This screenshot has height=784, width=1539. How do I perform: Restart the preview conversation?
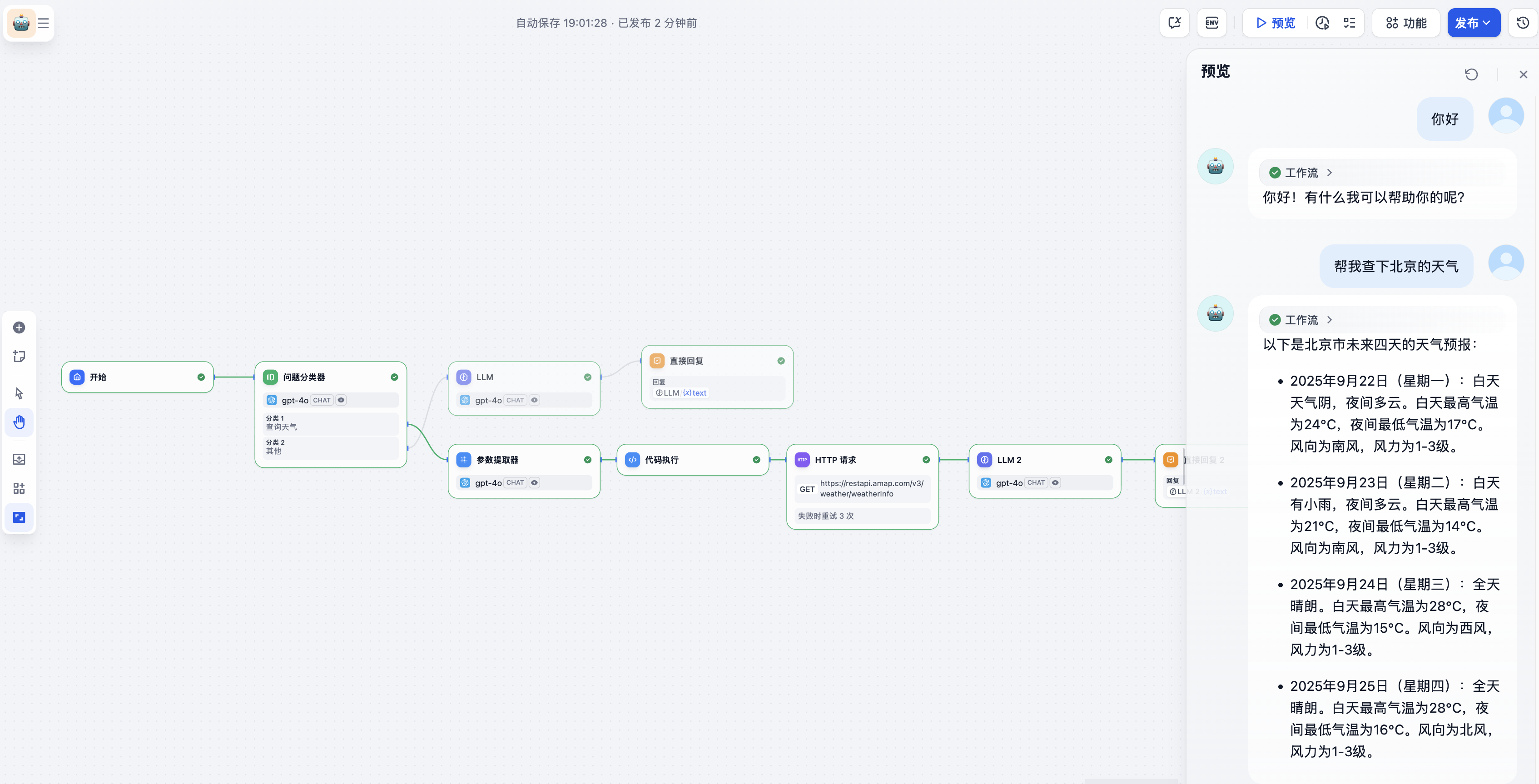coord(1471,74)
